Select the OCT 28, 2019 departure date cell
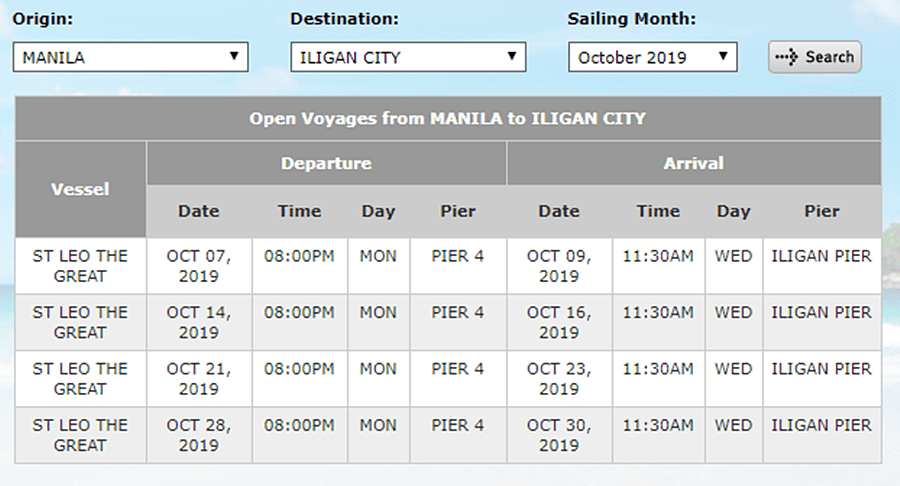The height and width of the screenshot is (486, 900). click(x=198, y=435)
